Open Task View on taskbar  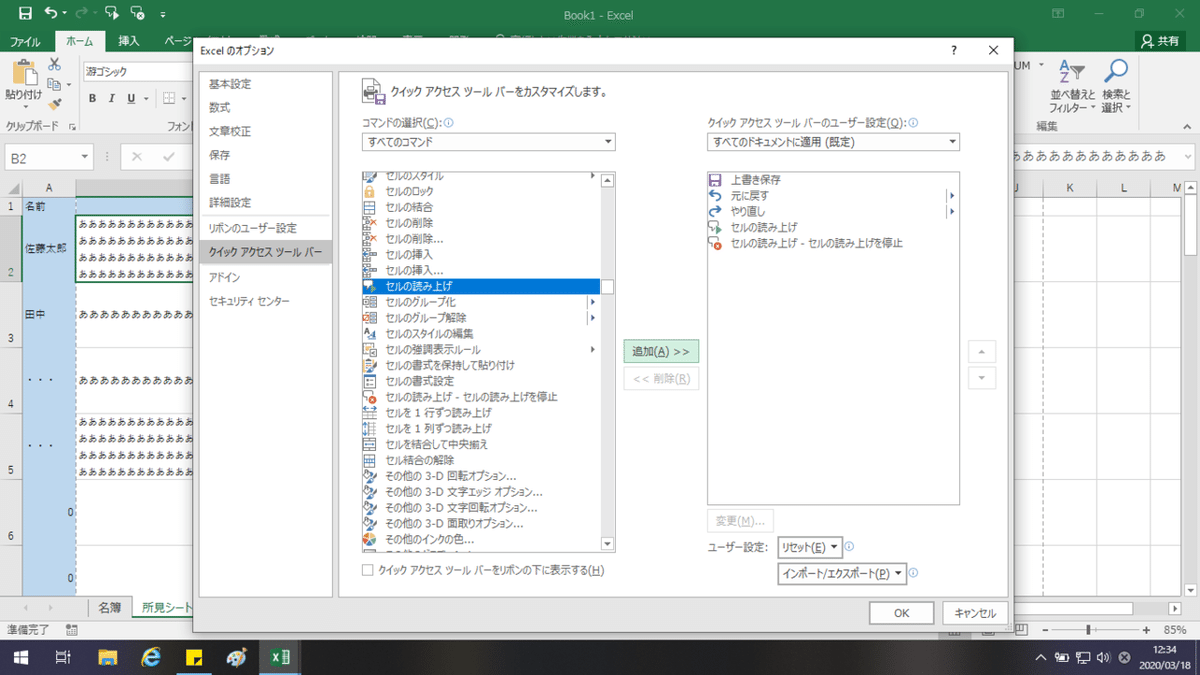[x=63, y=657]
